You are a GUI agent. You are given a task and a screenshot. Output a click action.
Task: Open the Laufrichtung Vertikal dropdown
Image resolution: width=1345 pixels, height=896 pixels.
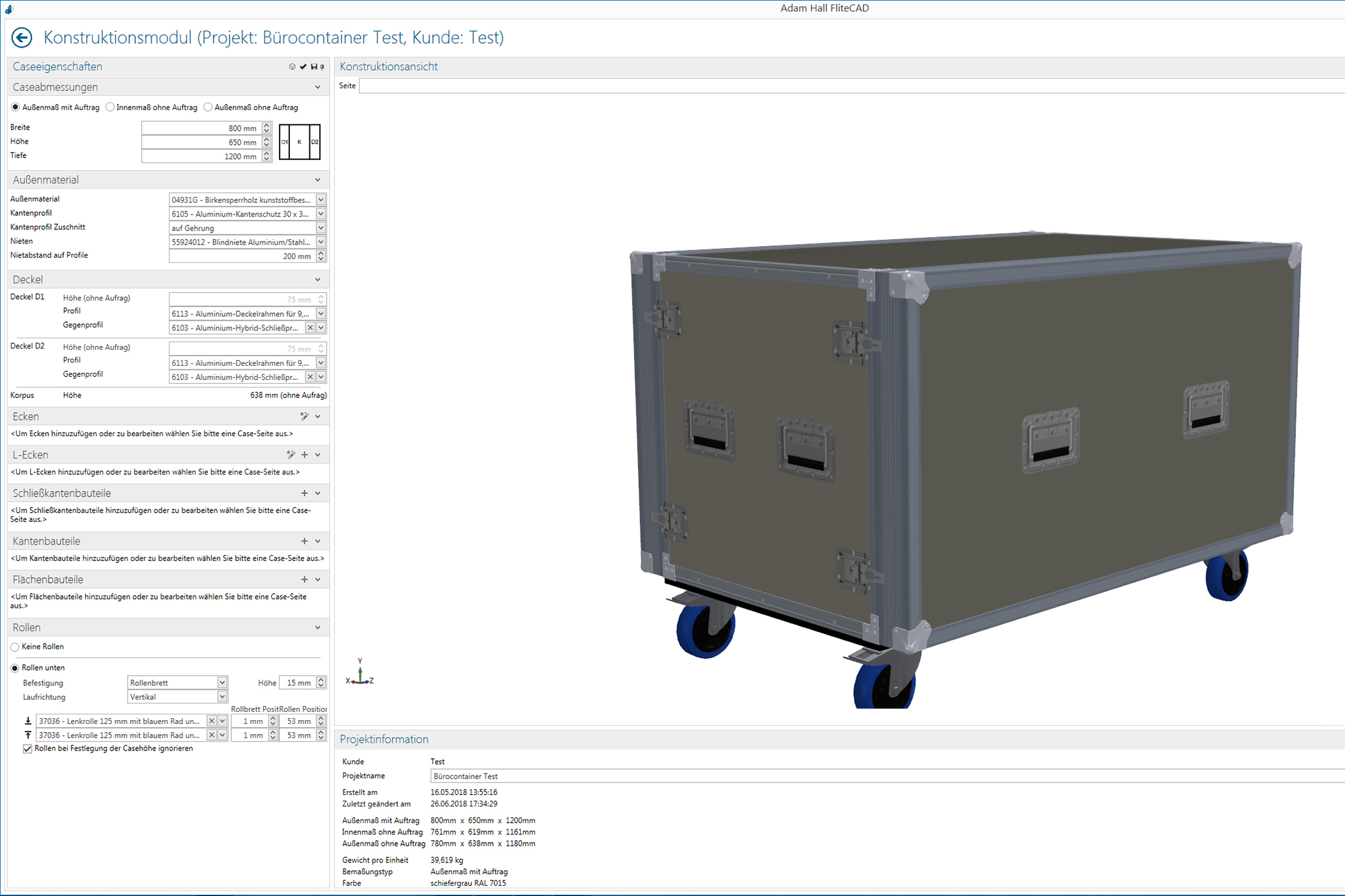point(222,697)
